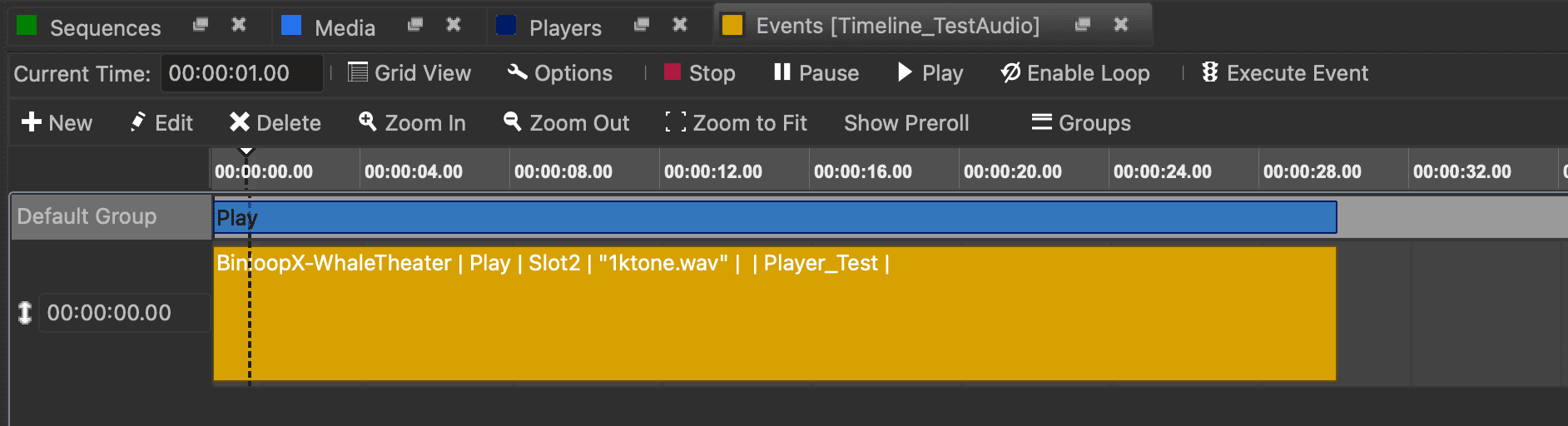1568x426 pixels.
Task: Select the orange BinloopX-WhaleTheater event block
Action: tap(774, 324)
